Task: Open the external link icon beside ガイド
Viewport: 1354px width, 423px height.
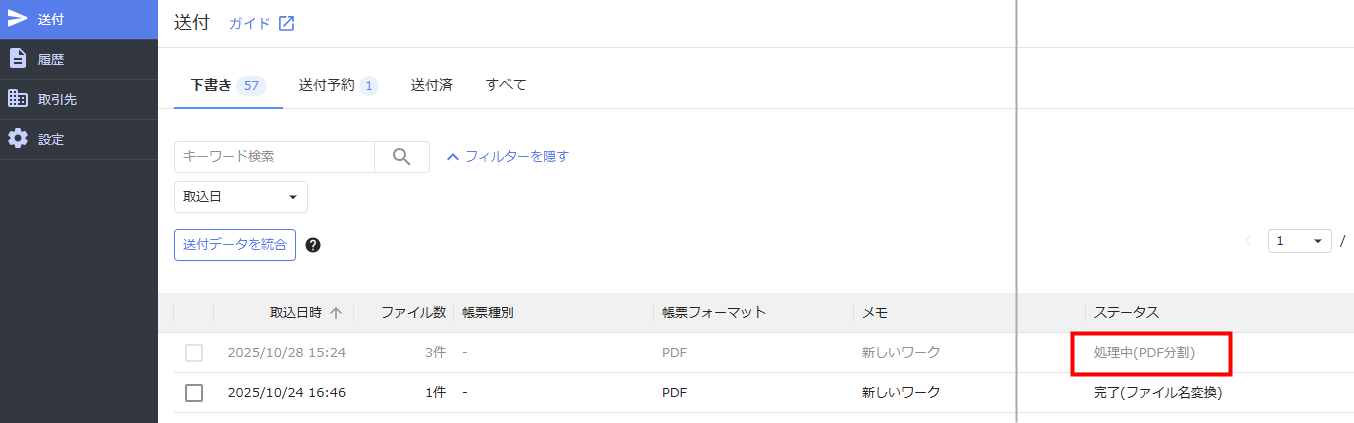Action: coord(286,24)
